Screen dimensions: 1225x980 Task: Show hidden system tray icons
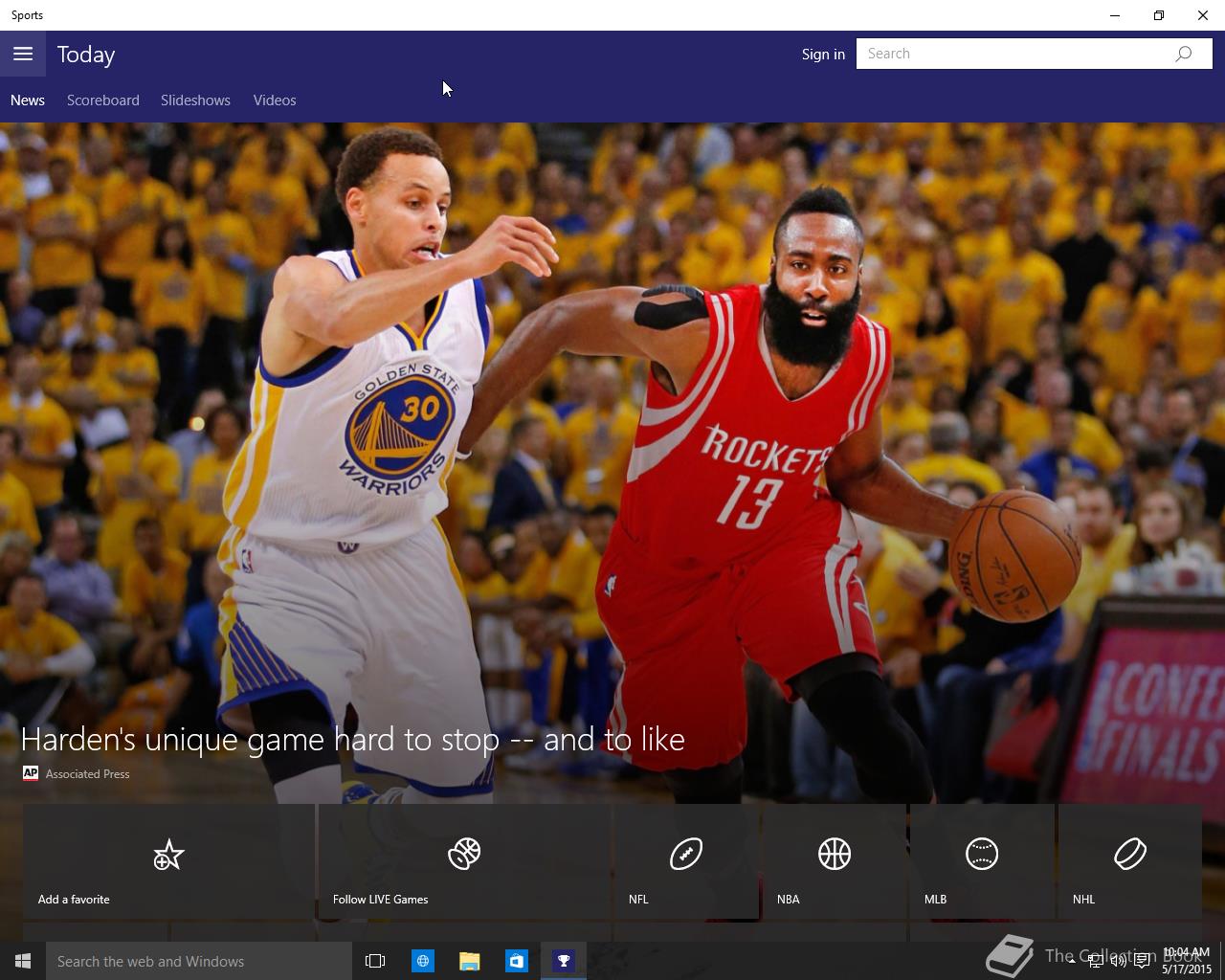point(1071,961)
